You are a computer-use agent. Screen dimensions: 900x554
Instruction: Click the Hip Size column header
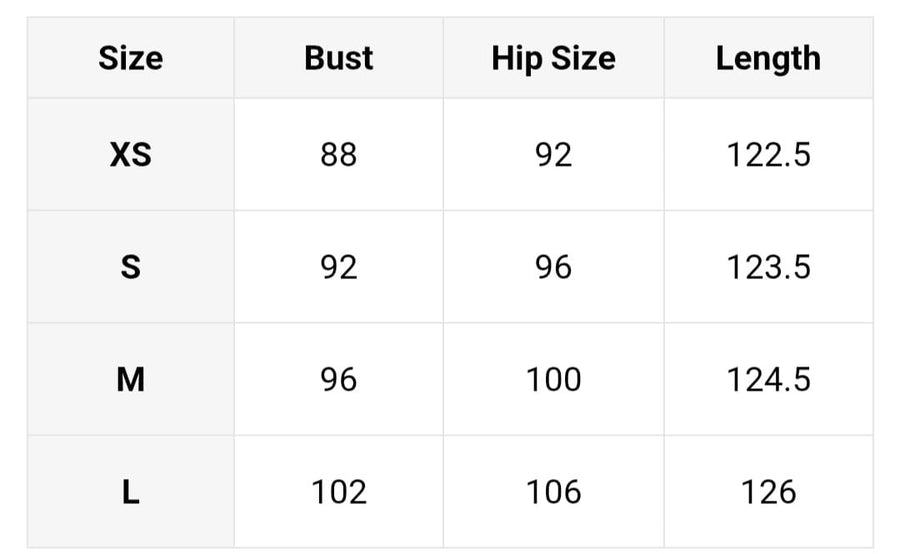click(x=553, y=59)
